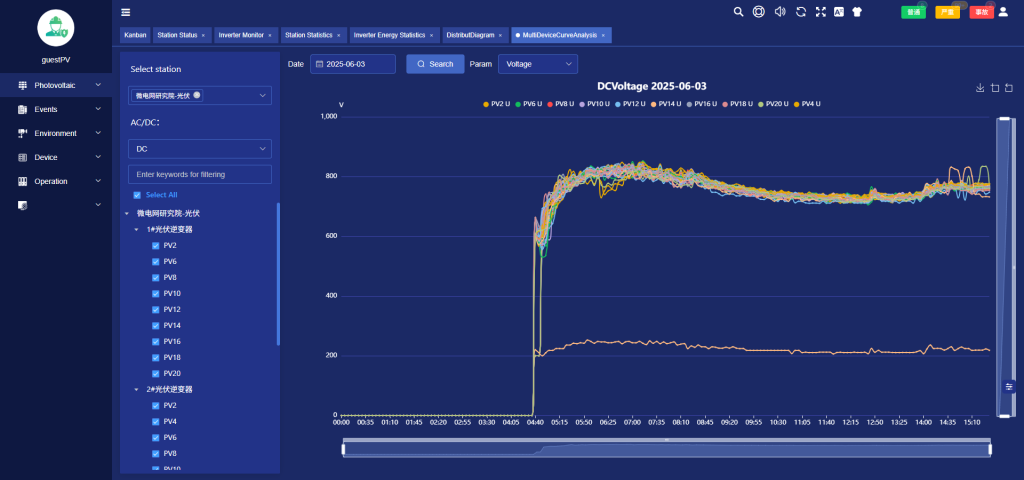Click the Date input showing 2025-06-03
This screenshot has height=480, width=1024.
353,64
